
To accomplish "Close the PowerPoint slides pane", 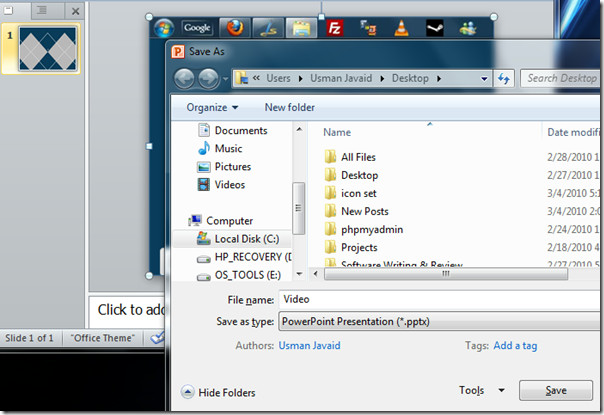I will (x=76, y=11).
